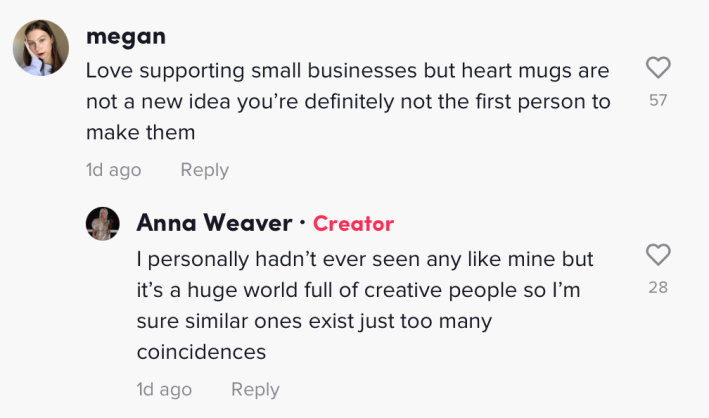The height and width of the screenshot is (418, 709).
Task: Click the 1d ago timestamp under Anna's reply
Action: (164, 389)
